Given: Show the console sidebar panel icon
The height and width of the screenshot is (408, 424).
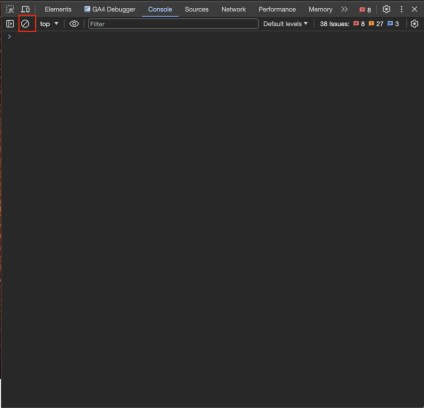Looking at the screenshot, I should [10, 24].
